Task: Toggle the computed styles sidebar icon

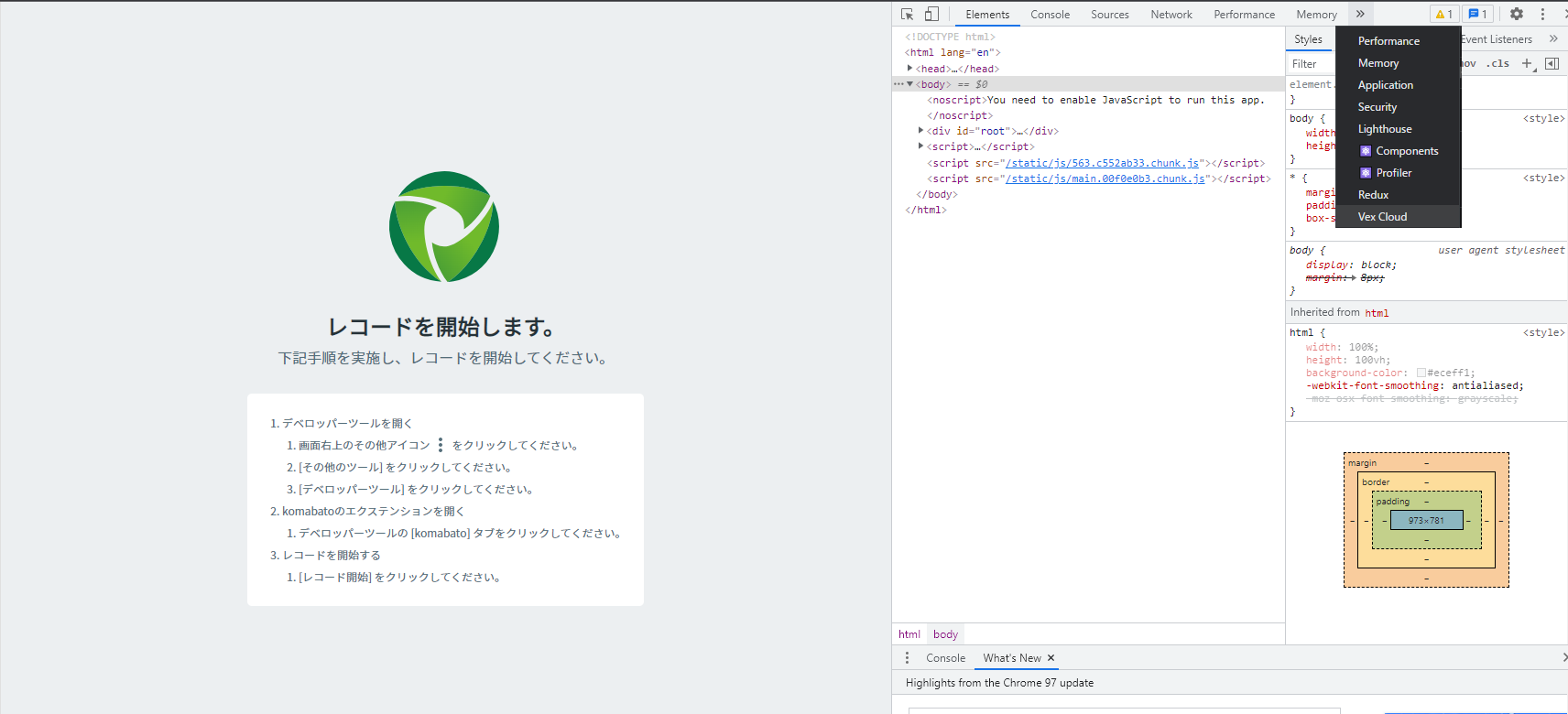Action: pyautogui.click(x=1552, y=63)
